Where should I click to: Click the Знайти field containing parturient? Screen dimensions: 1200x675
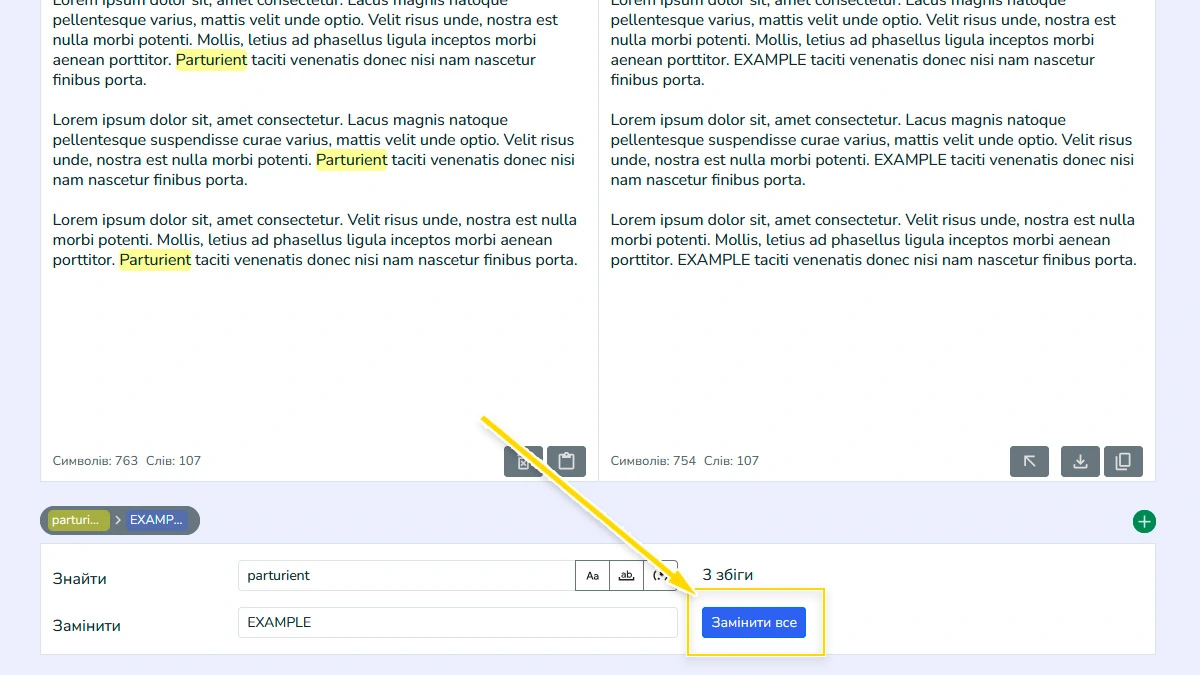pyautogui.click(x=406, y=576)
